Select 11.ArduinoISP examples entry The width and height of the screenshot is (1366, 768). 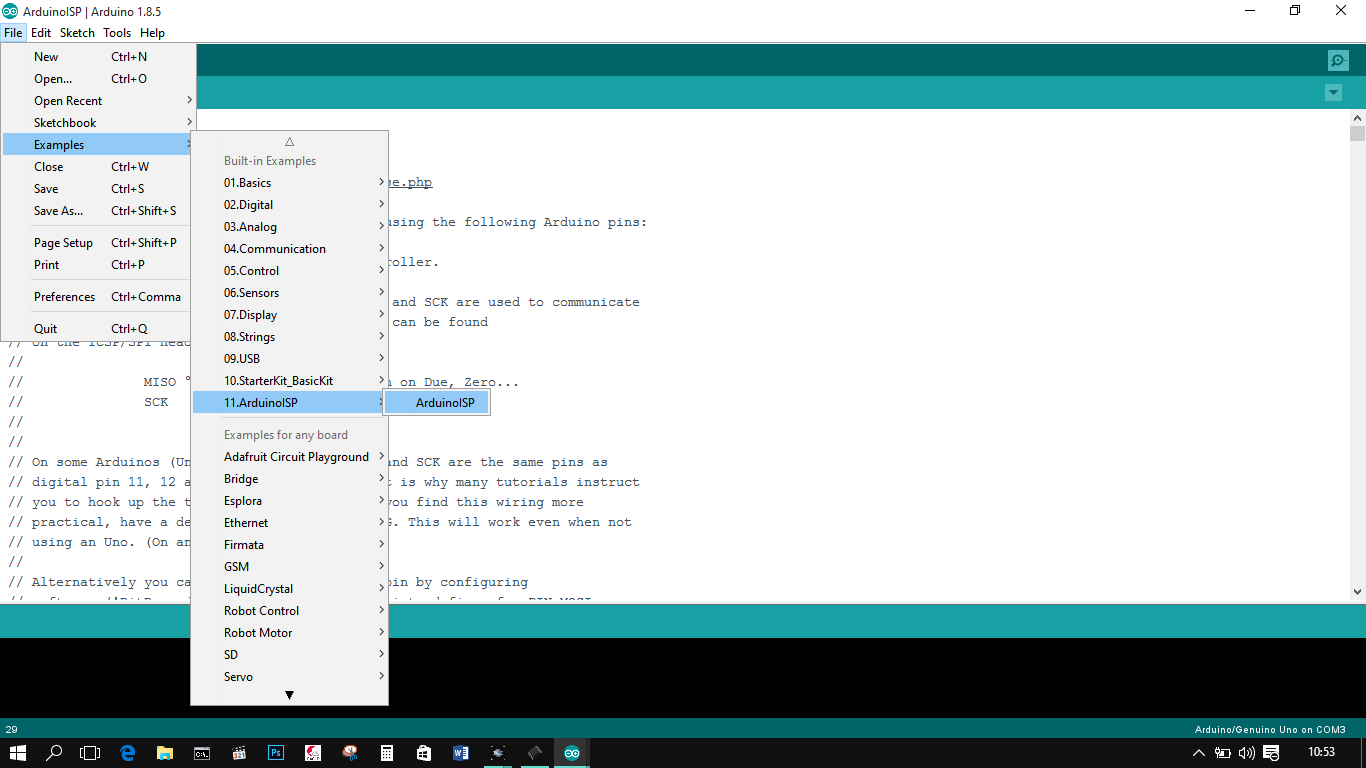(x=289, y=403)
